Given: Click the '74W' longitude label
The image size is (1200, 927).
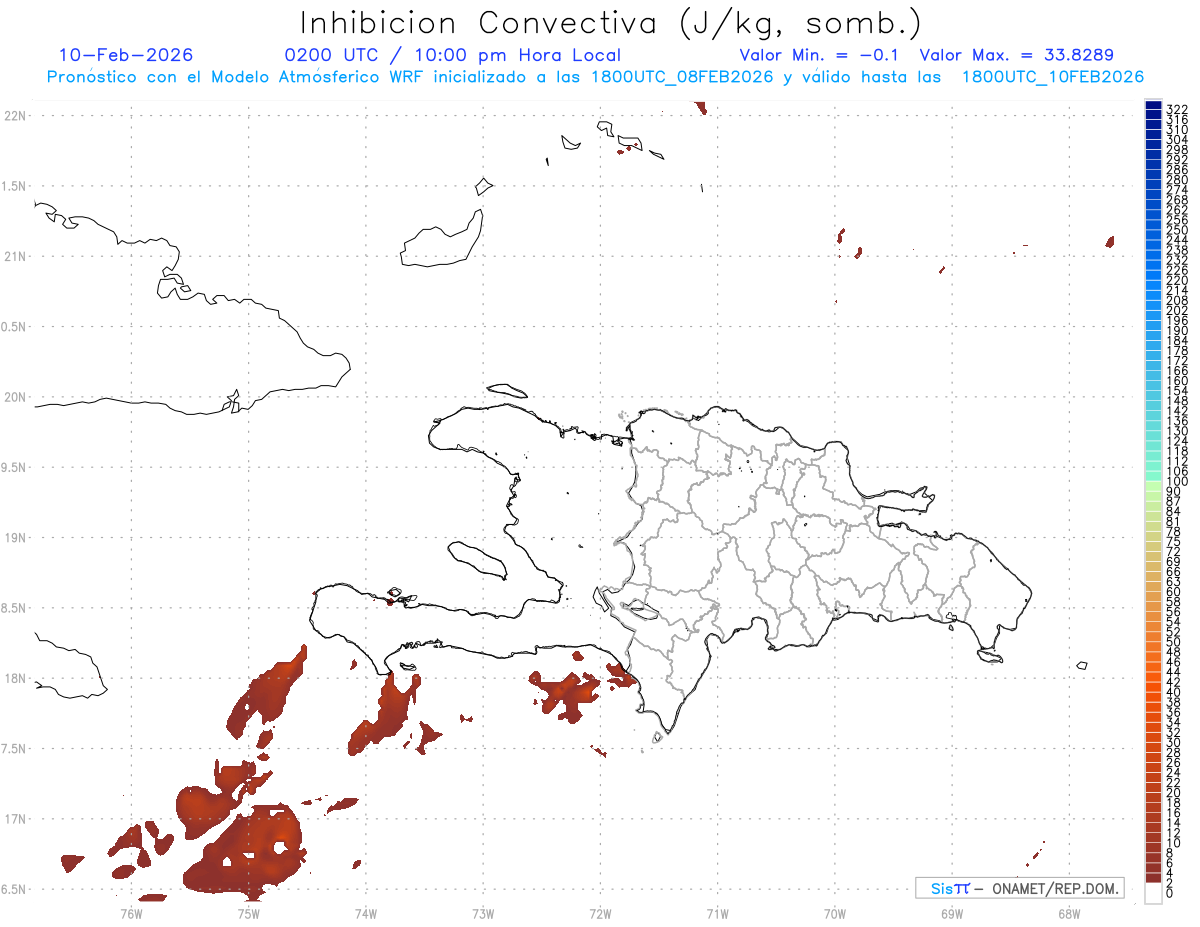Looking at the screenshot, I should tap(366, 912).
